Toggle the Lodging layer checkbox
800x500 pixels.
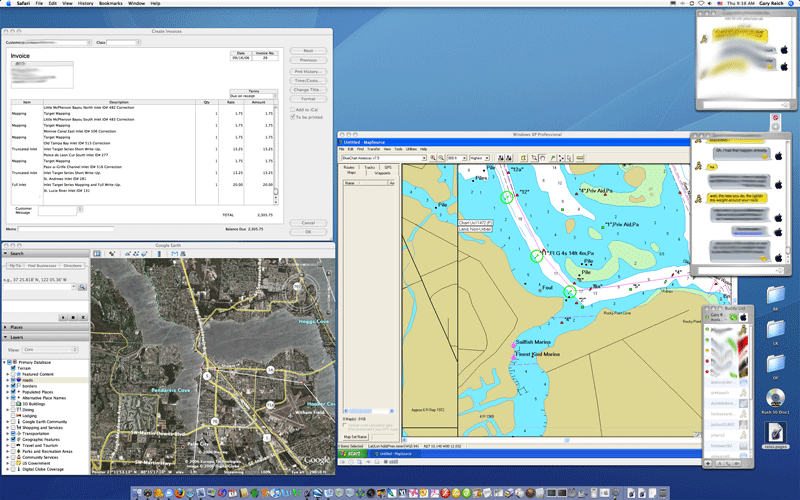point(13,415)
